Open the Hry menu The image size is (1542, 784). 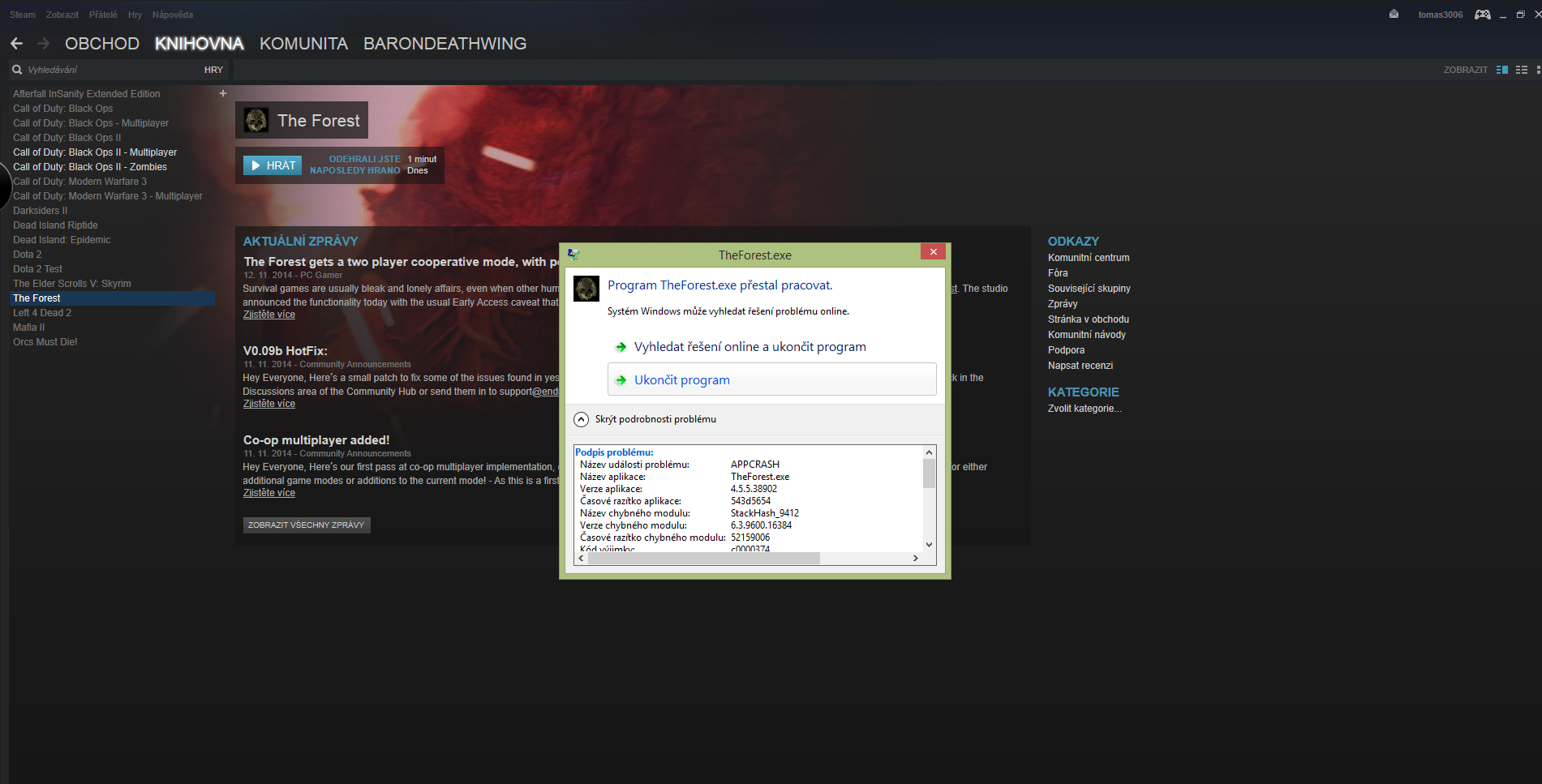point(135,15)
